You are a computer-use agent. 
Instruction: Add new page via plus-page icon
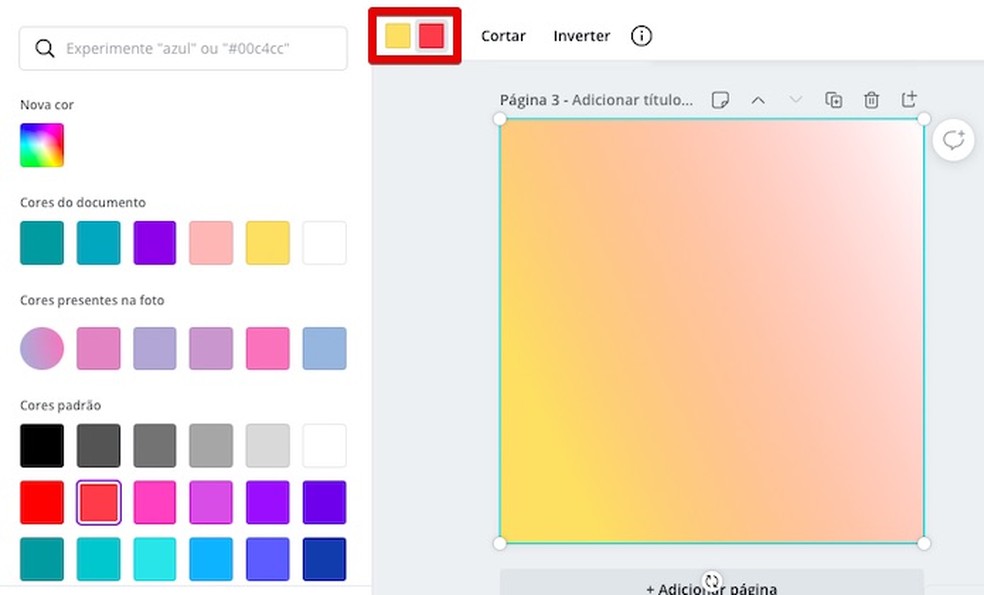(x=908, y=100)
